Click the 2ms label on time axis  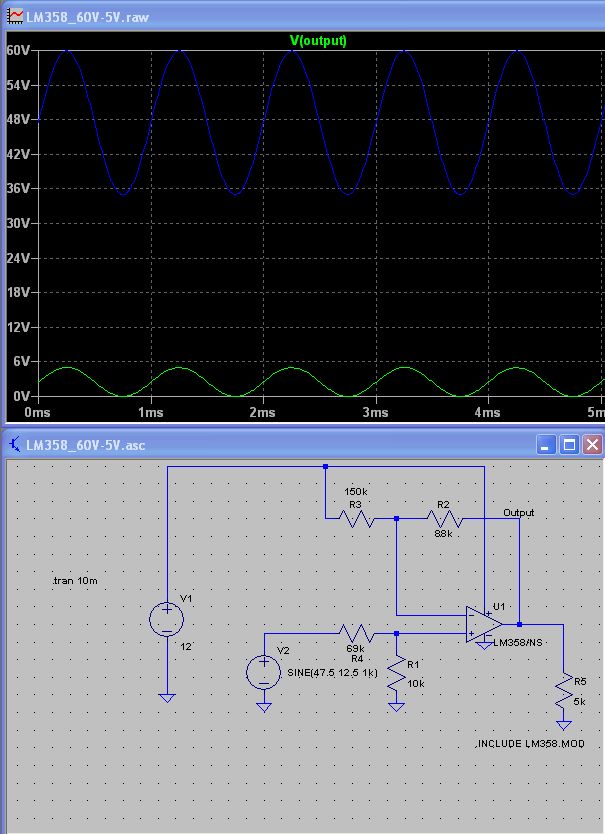[262, 412]
